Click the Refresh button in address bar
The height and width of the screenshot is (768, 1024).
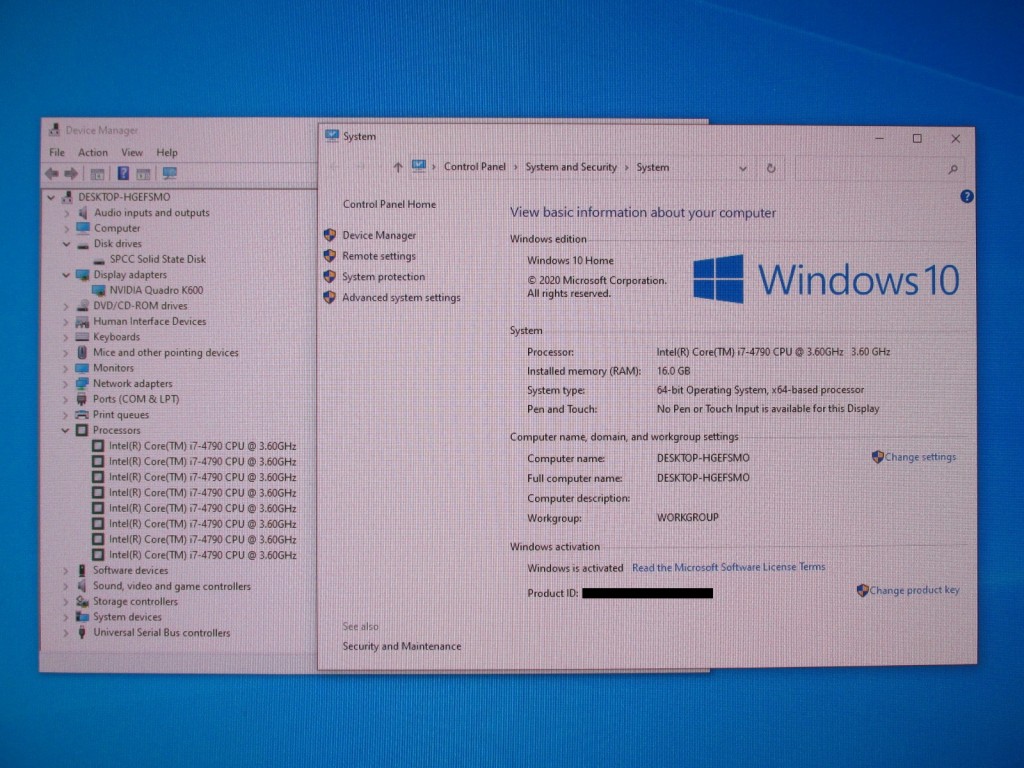click(771, 168)
